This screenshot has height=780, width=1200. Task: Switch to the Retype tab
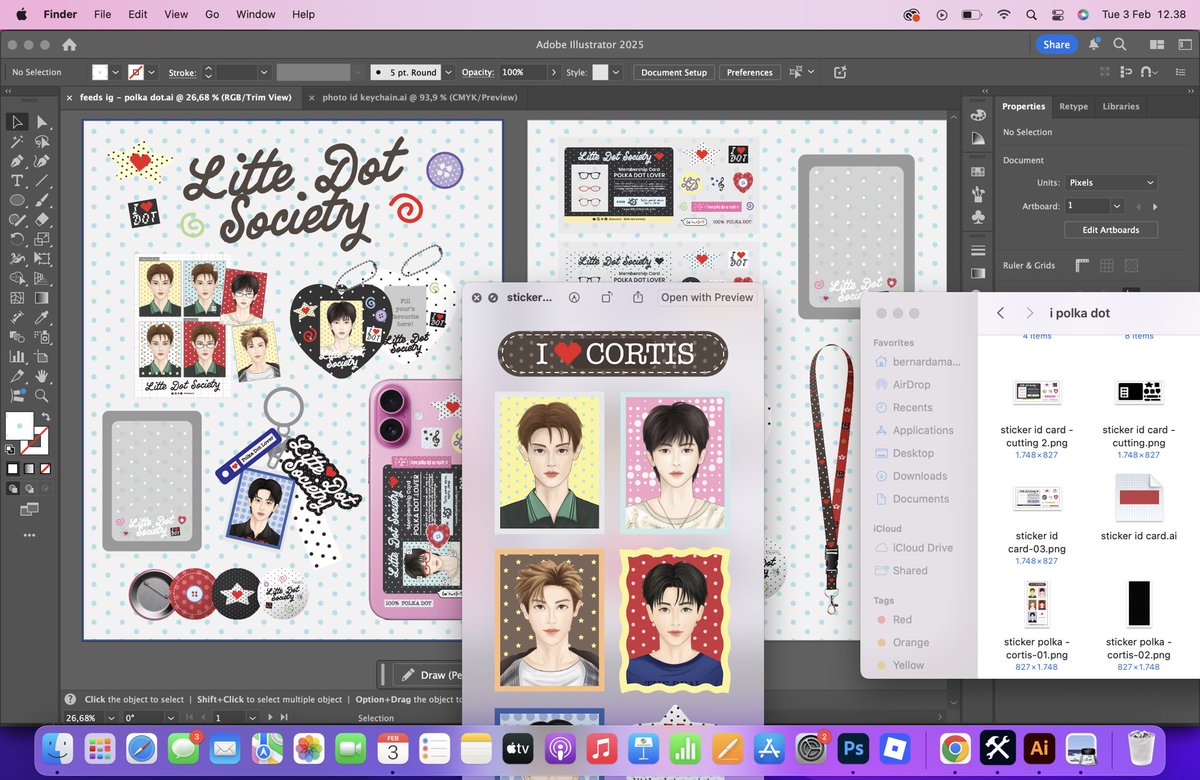[1073, 106]
